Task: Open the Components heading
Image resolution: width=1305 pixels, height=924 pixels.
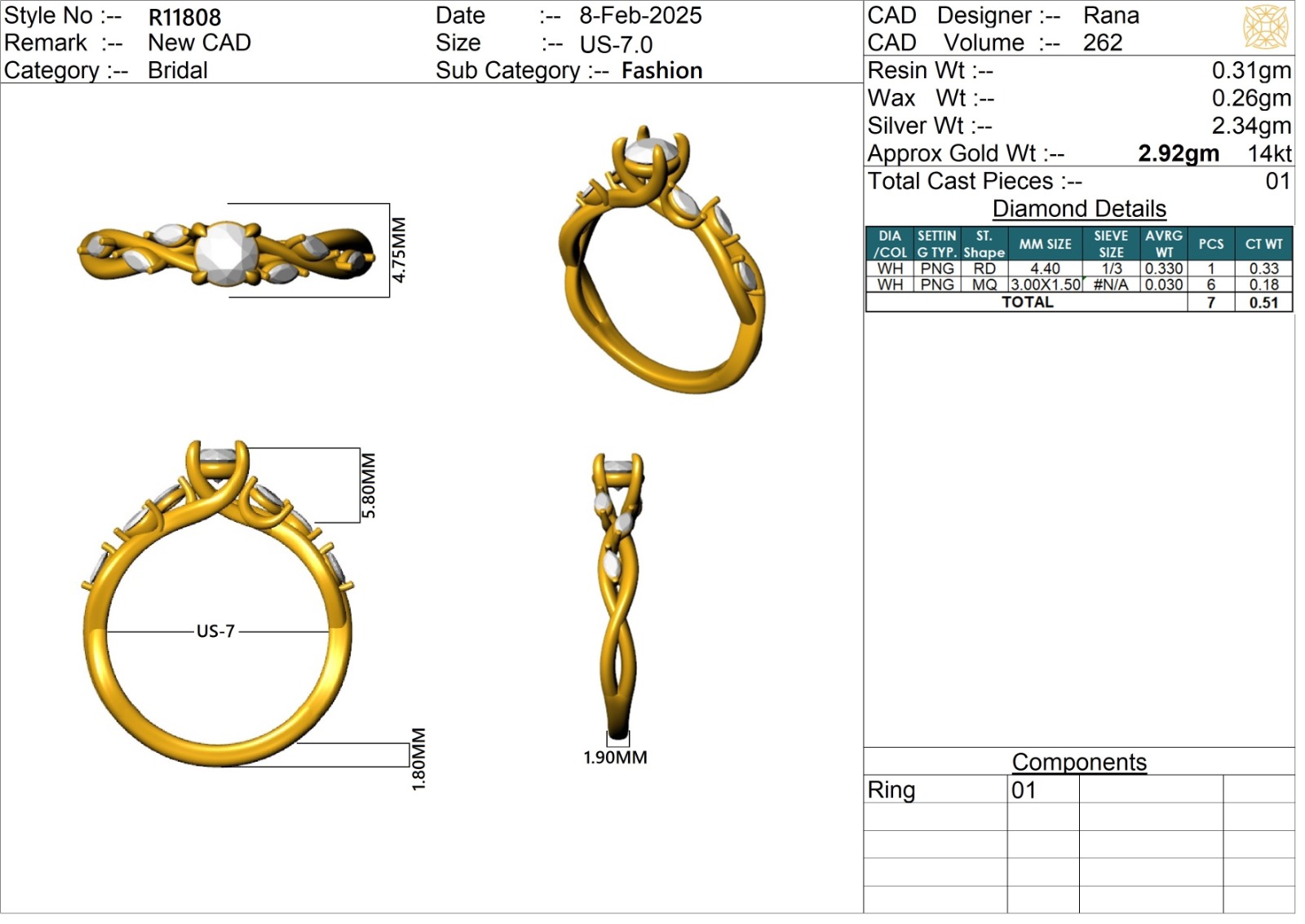Action: (x=1078, y=762)
